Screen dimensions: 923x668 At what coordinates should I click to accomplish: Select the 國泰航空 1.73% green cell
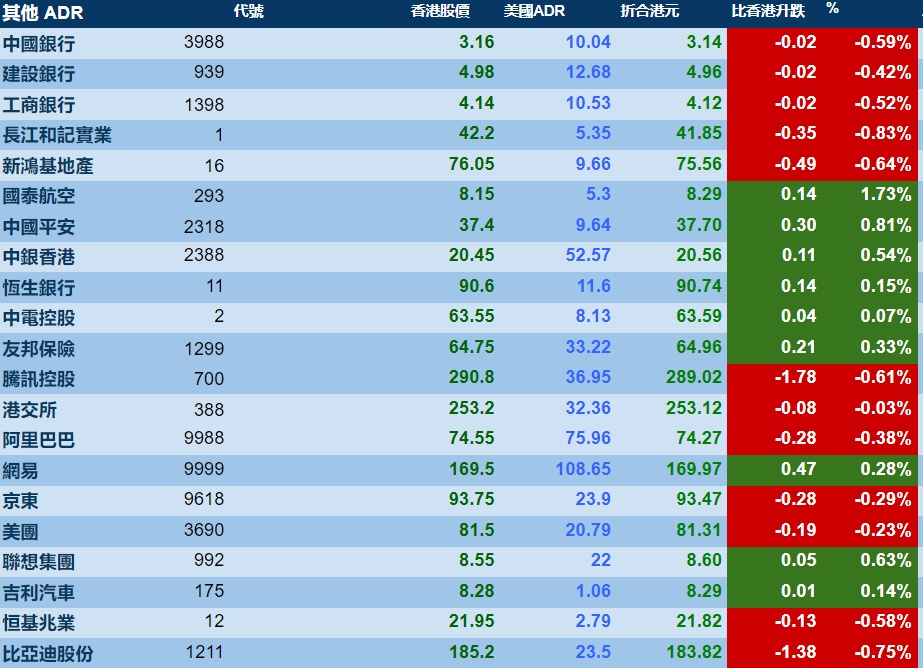[885, 194]
